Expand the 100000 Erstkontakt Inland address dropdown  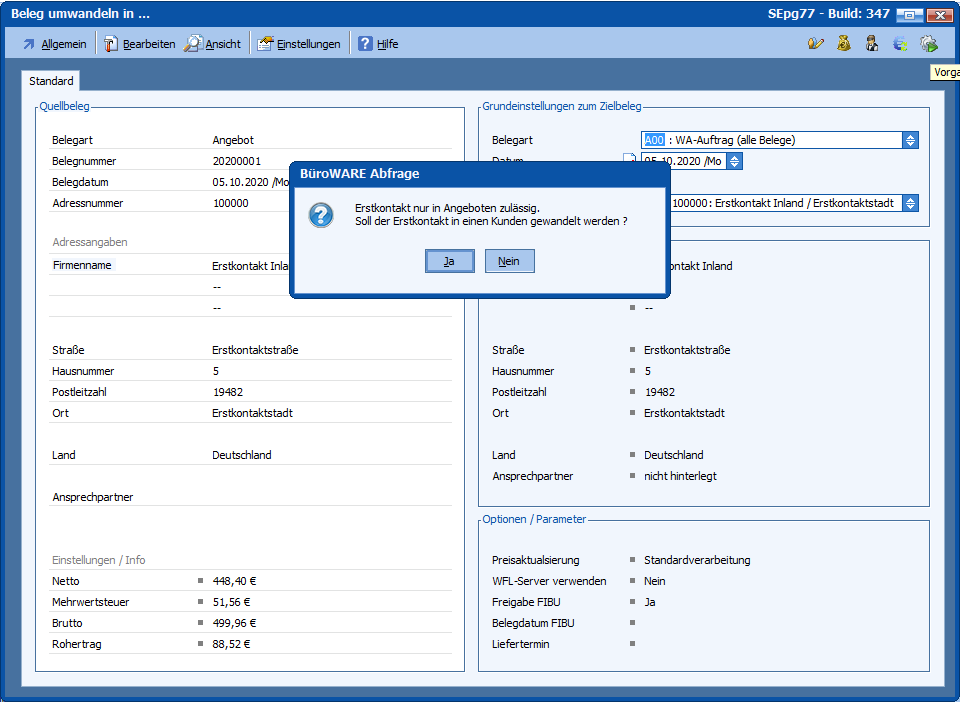(x=910, y=203)
